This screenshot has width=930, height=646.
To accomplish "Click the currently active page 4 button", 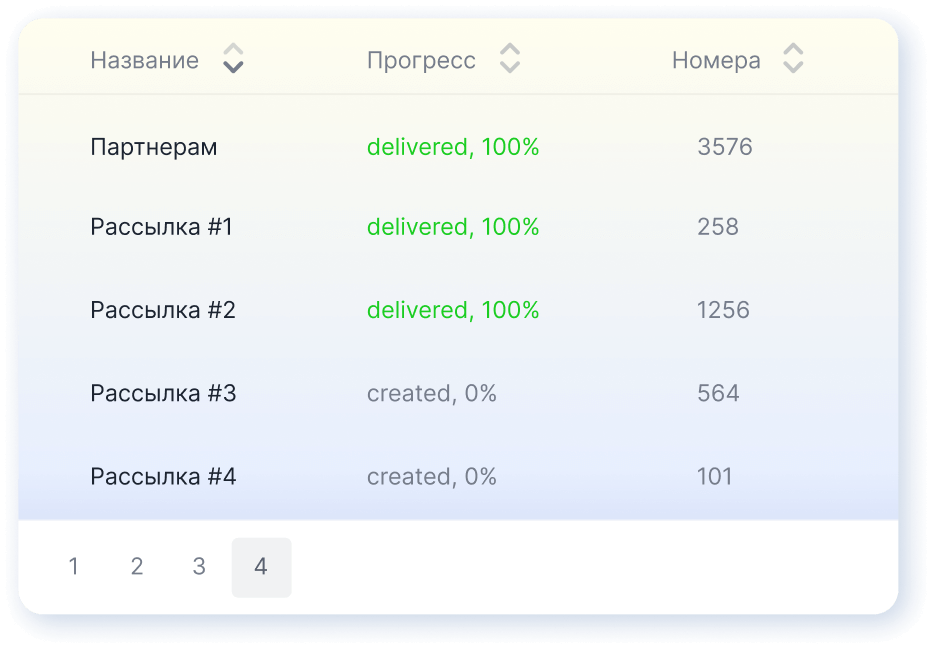I will [262, 566].
